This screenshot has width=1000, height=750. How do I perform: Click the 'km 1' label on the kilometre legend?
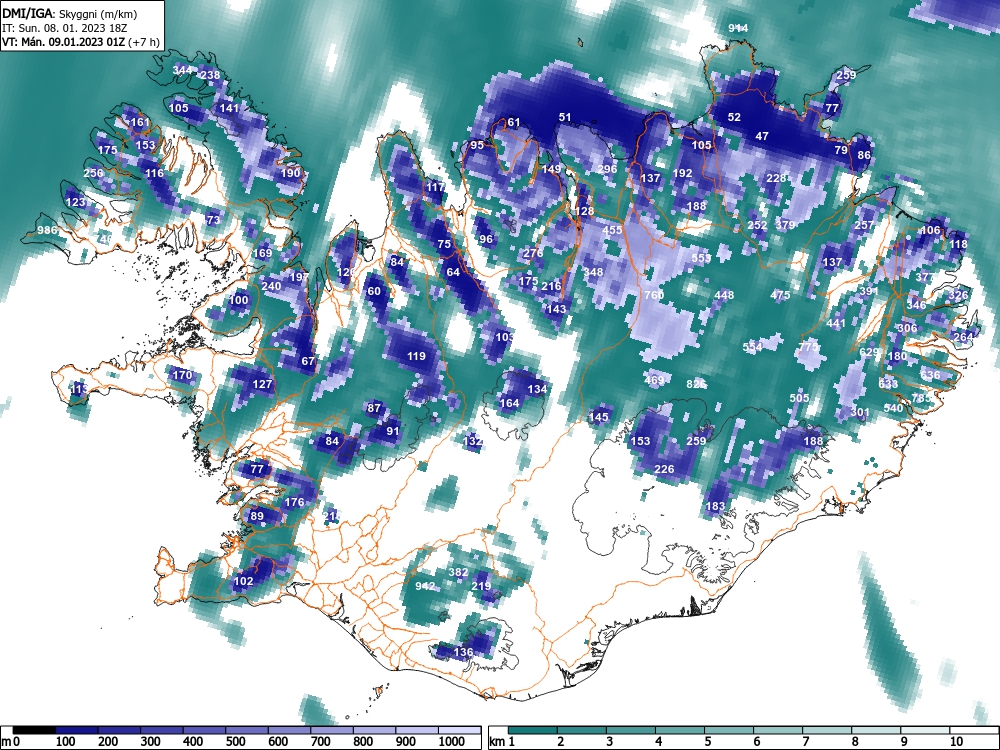coord(502,741)
